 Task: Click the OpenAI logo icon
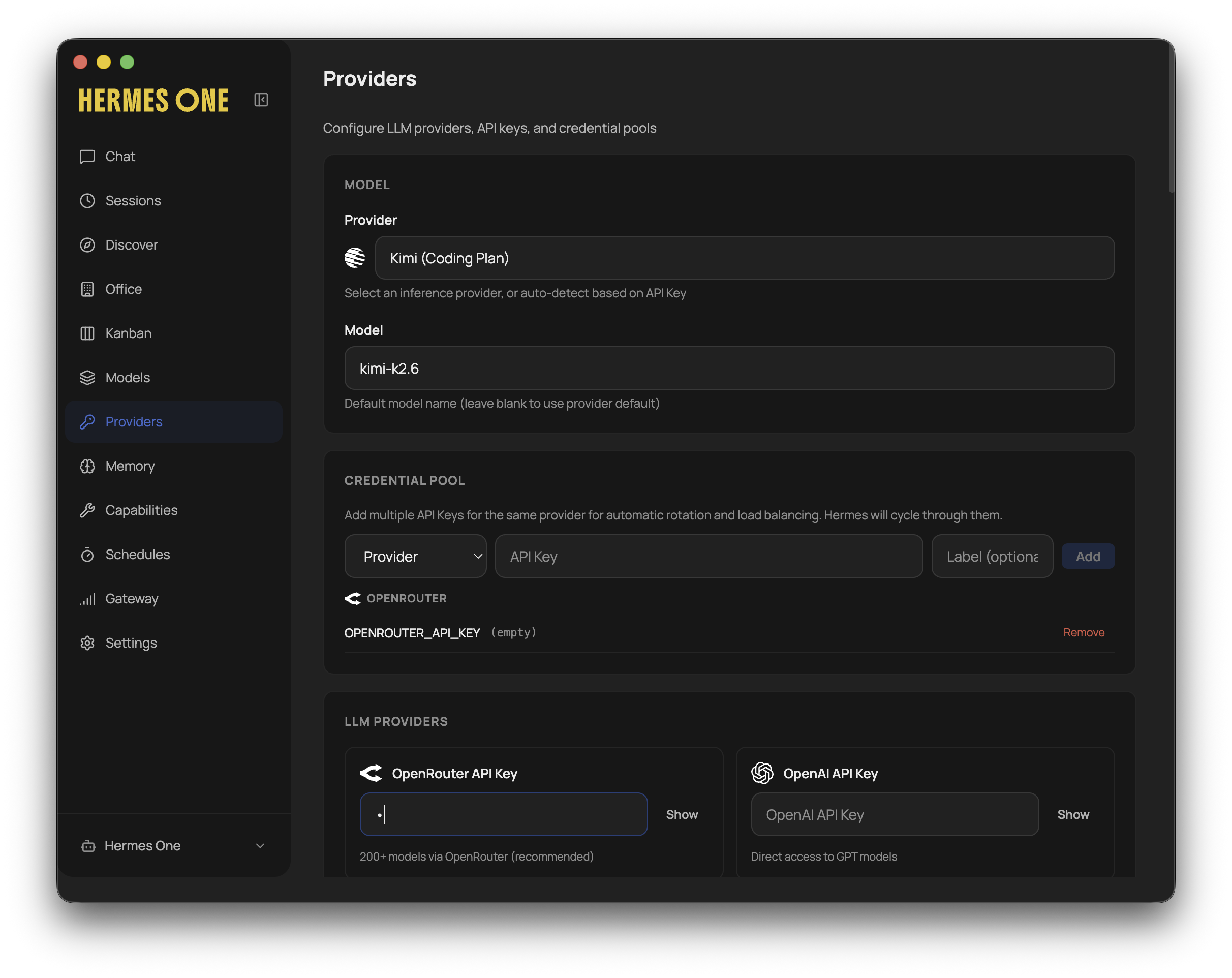click(762, 773)
